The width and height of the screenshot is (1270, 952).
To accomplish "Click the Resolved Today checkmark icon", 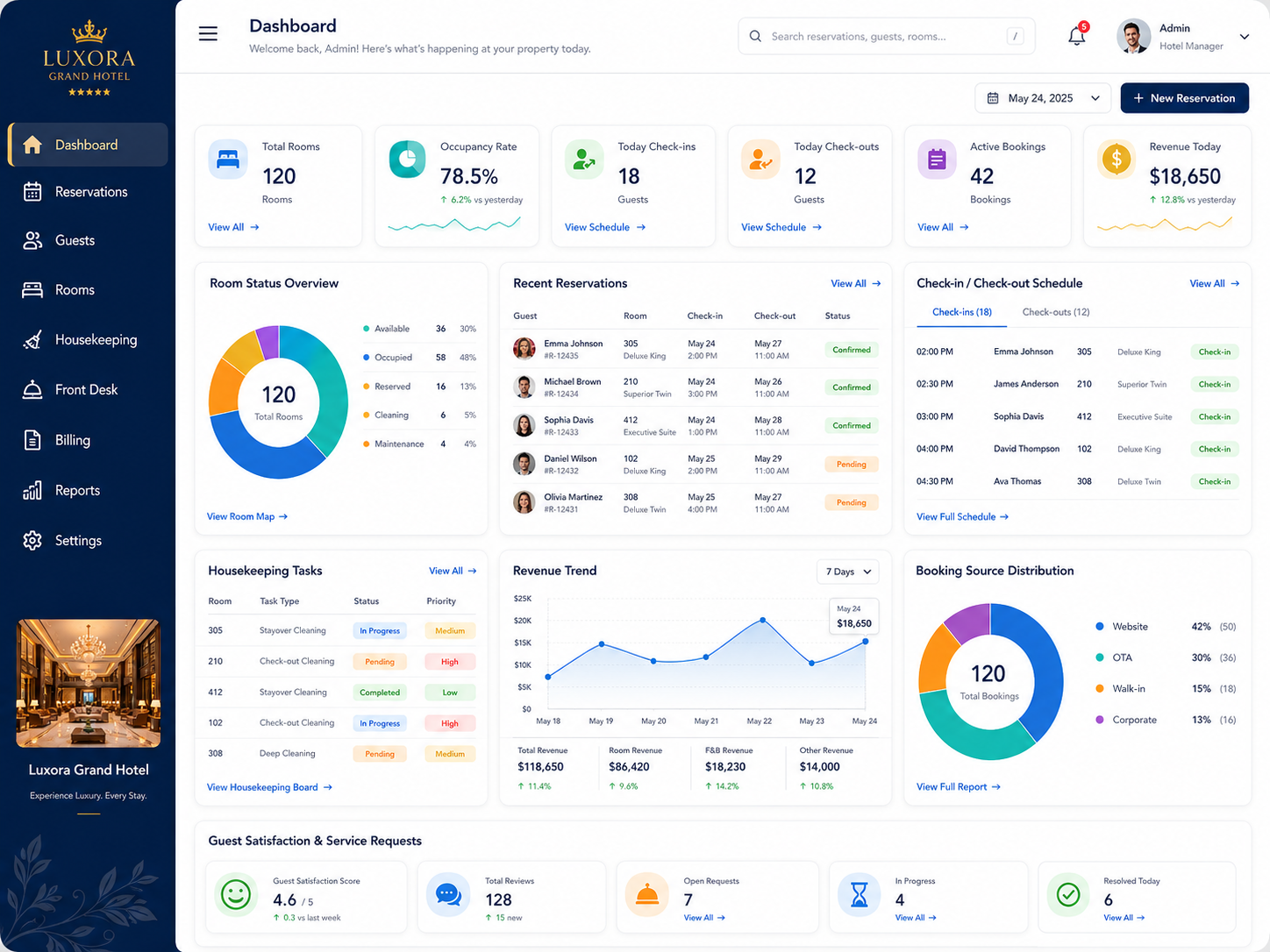I will point(1068,895).
